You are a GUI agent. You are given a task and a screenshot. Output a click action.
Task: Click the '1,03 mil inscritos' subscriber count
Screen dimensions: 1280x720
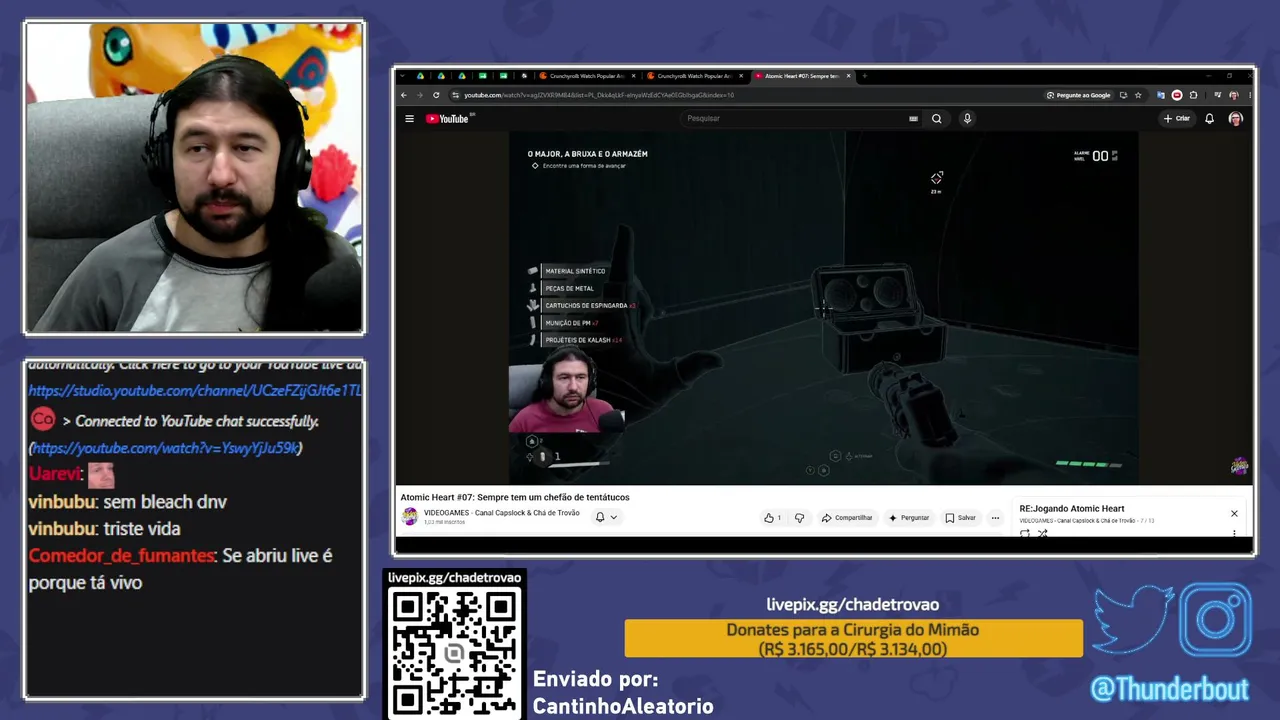tap(445, 522)
